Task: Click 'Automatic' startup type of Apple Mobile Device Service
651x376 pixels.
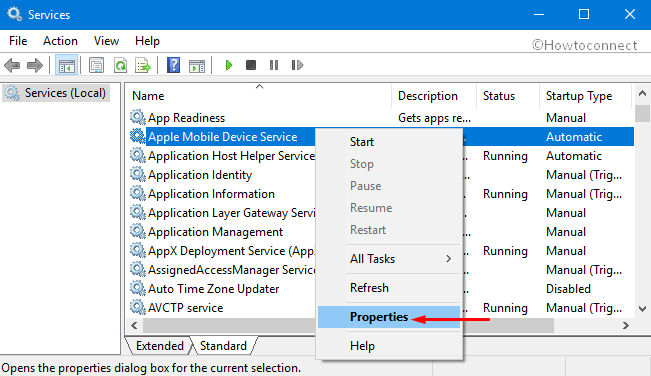Action: (x=574, y=137)
